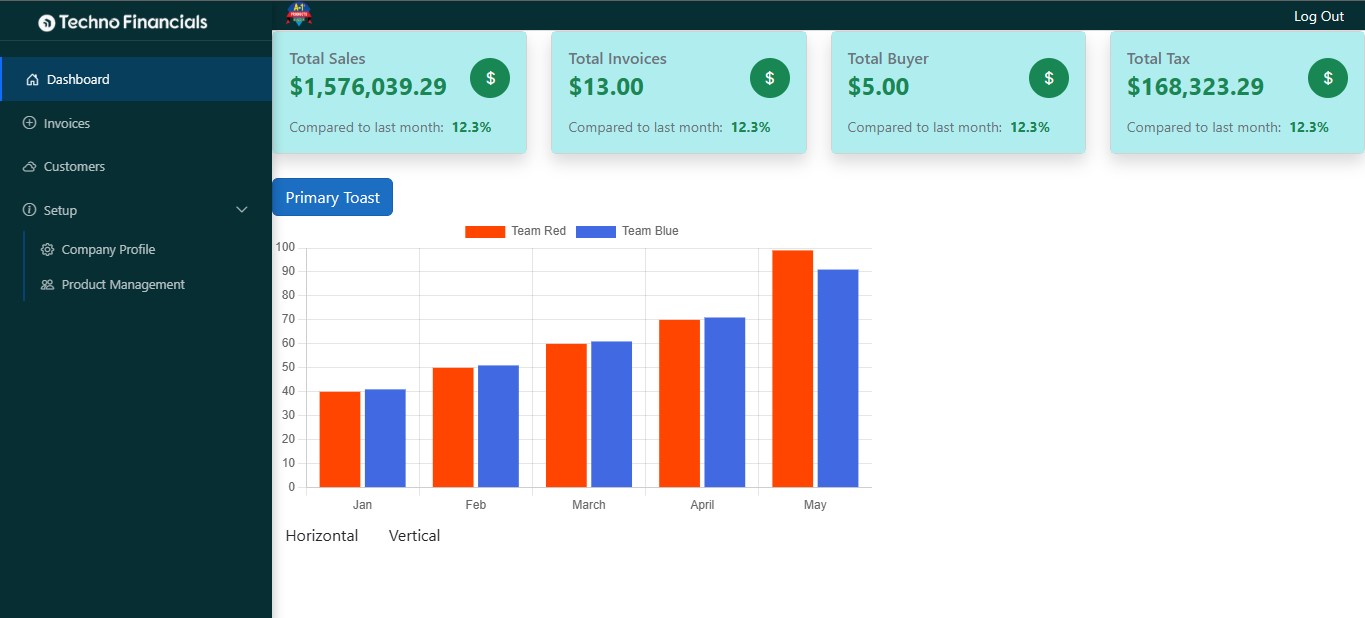Screen dimensions: 1365x618
Task: Click the company badge logo in top bar
Action: (299, 14)
